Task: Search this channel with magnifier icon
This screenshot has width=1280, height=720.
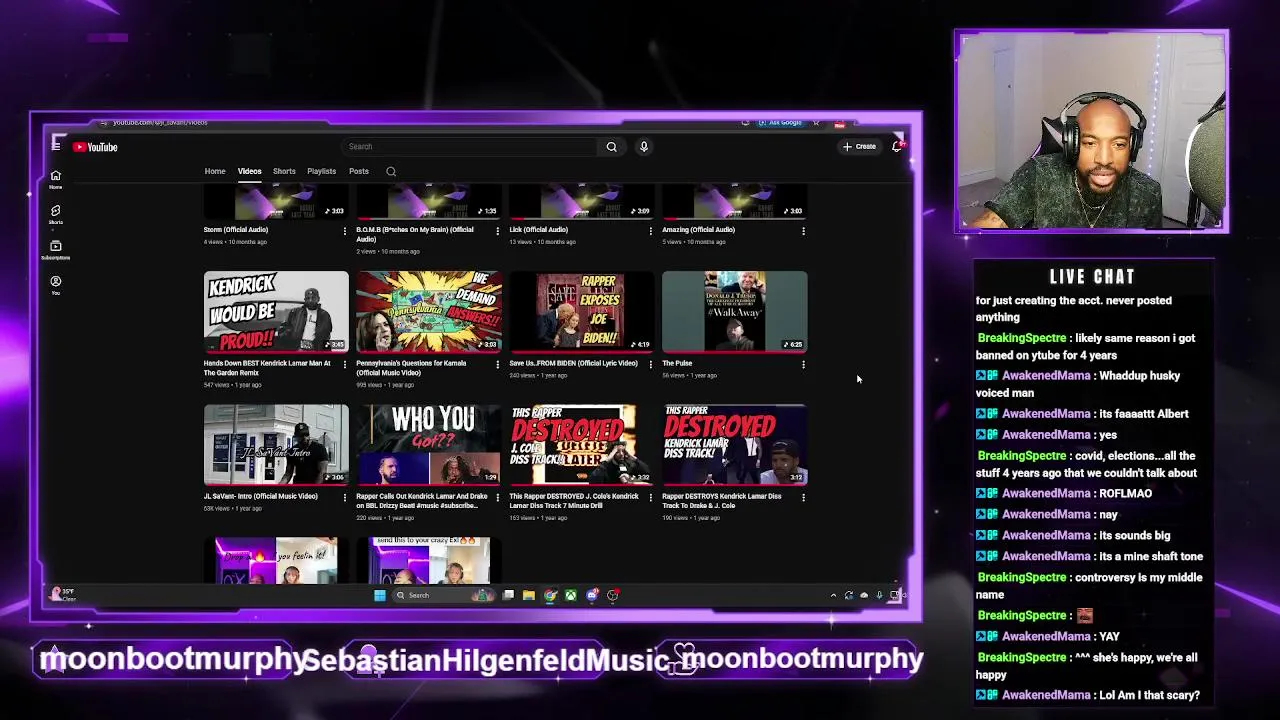Action: point(391,171)
